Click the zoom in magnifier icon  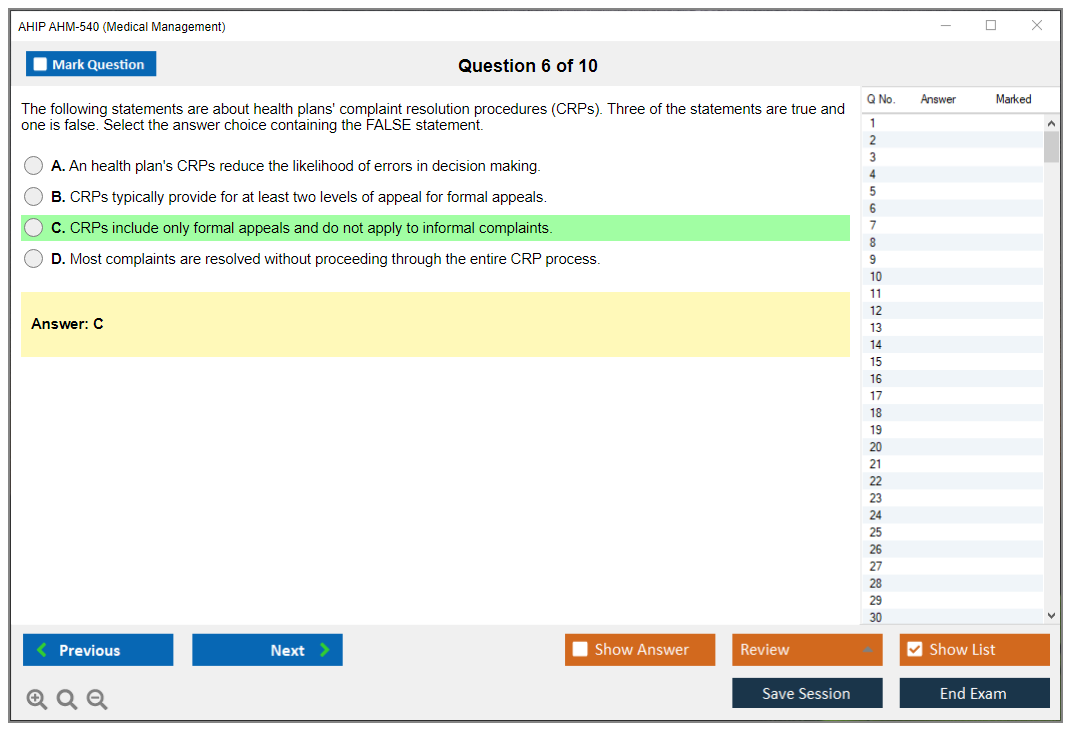37,700
